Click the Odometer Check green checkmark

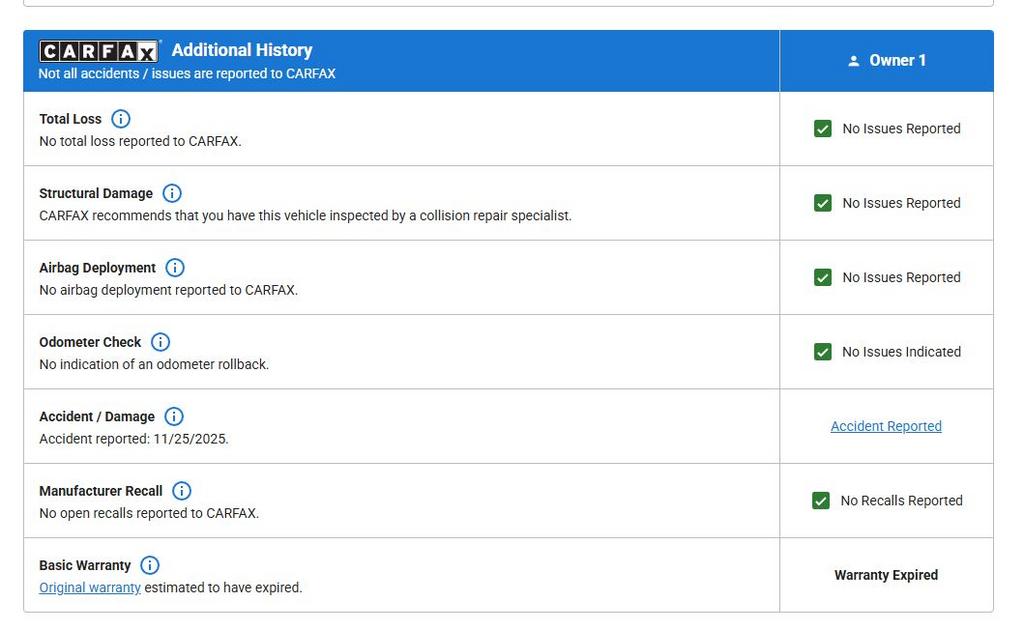coord(823,352)
